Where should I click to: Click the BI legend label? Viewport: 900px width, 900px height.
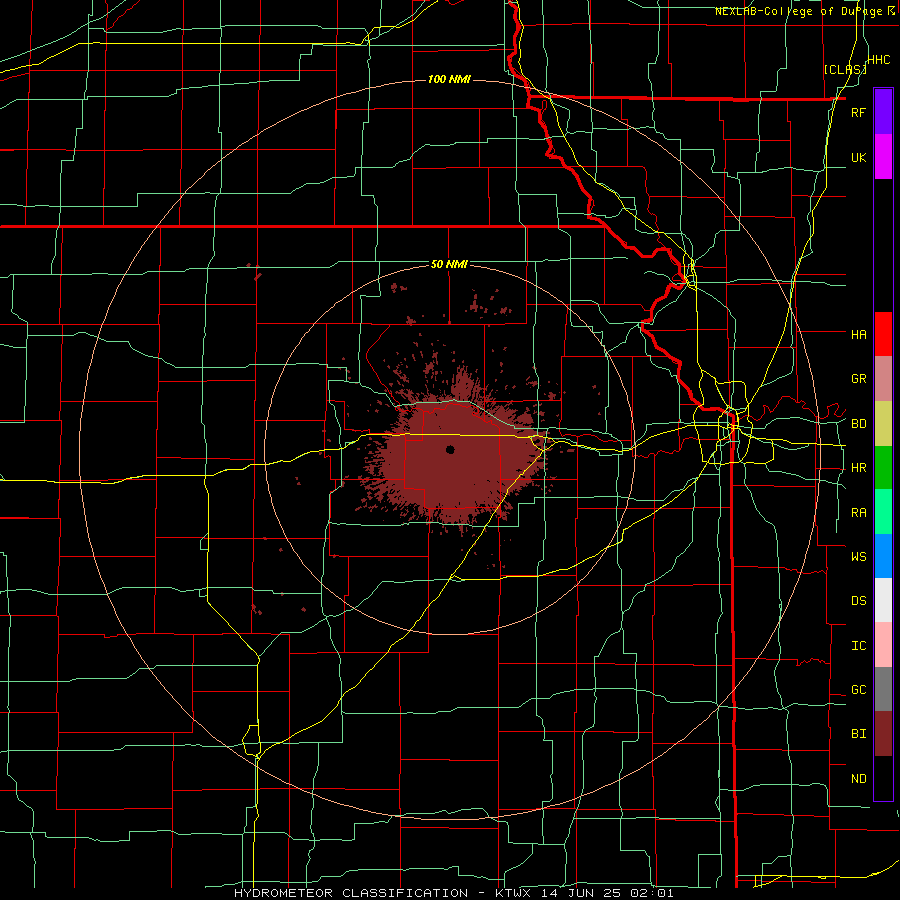[858, 734]
